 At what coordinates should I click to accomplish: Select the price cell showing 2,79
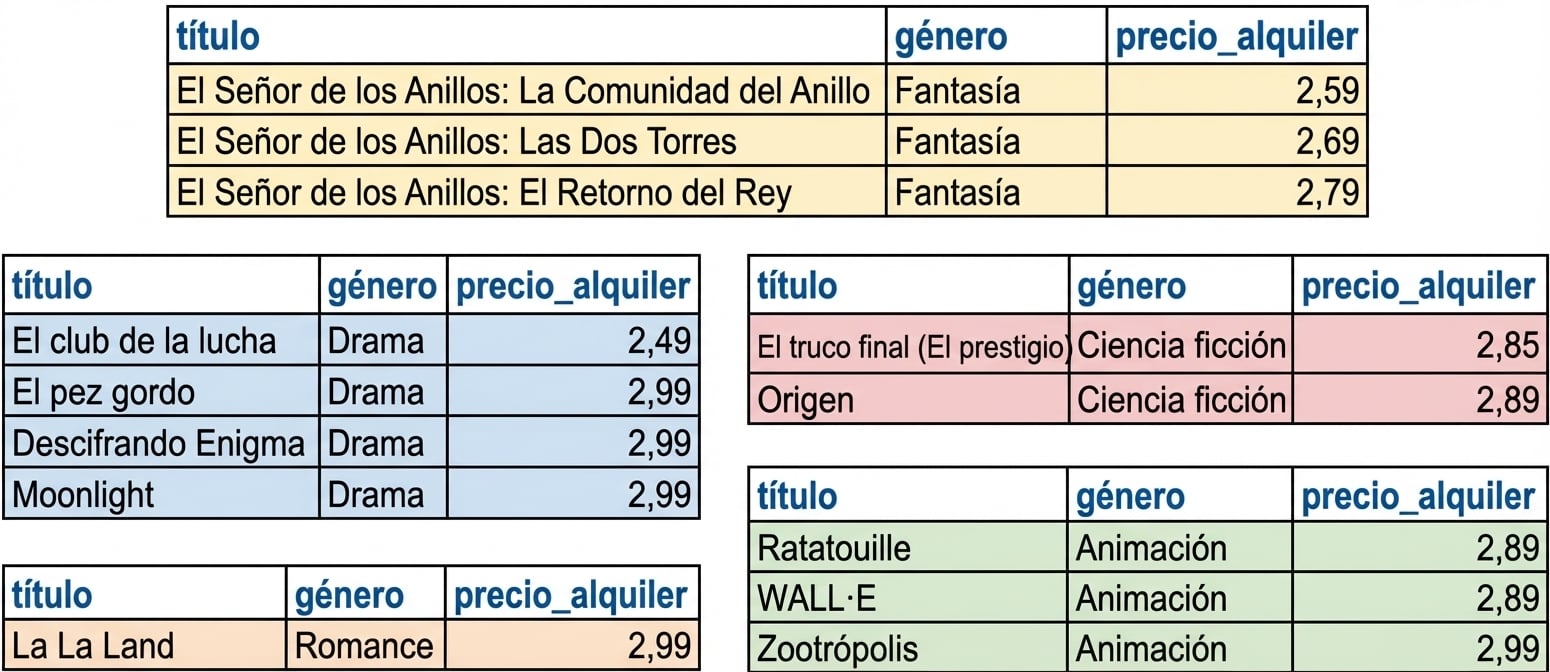pyautogui.click(x=1236, y=190)
